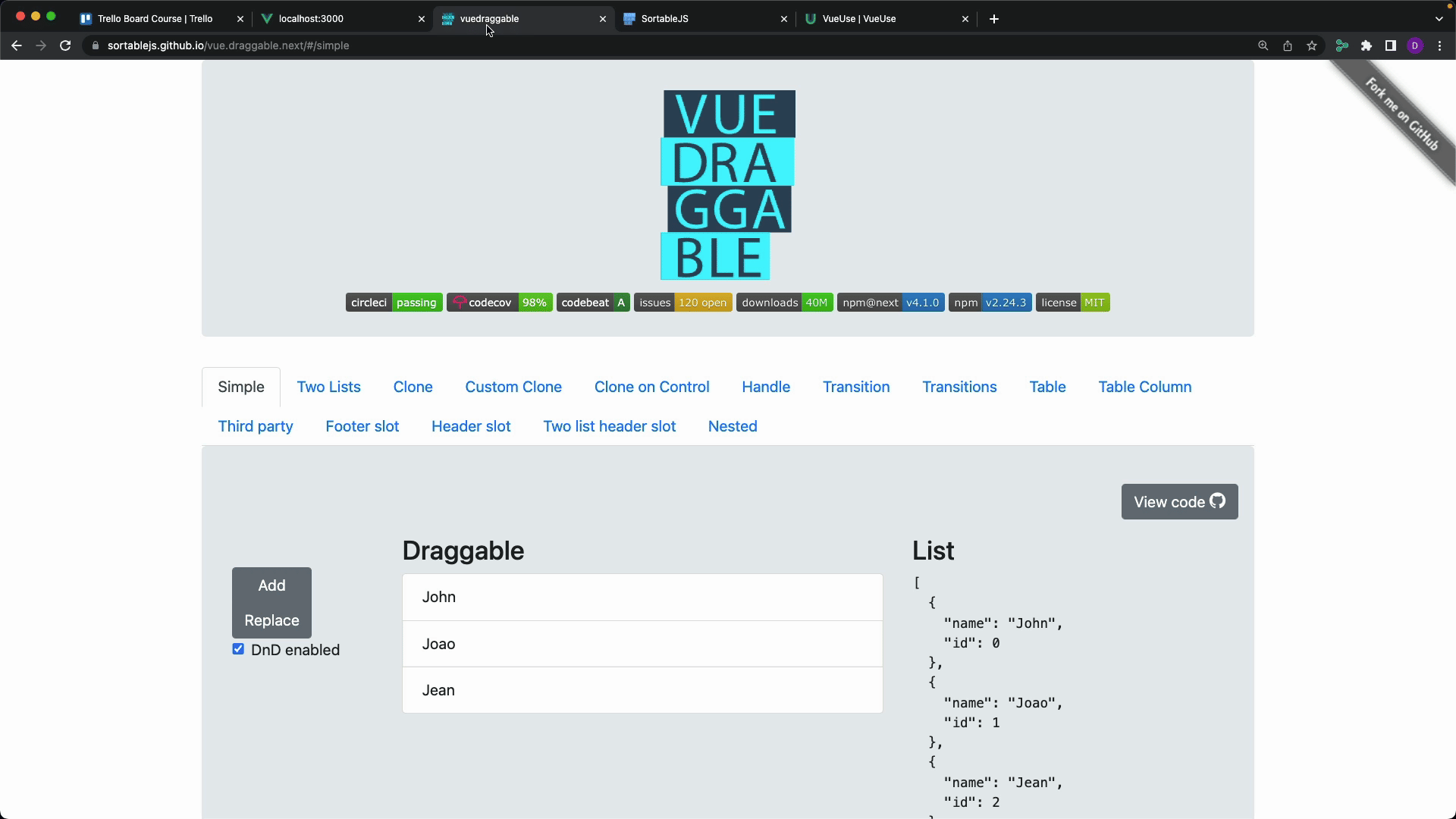Click the Add button
1456x819 pixels.
[271, 585]
